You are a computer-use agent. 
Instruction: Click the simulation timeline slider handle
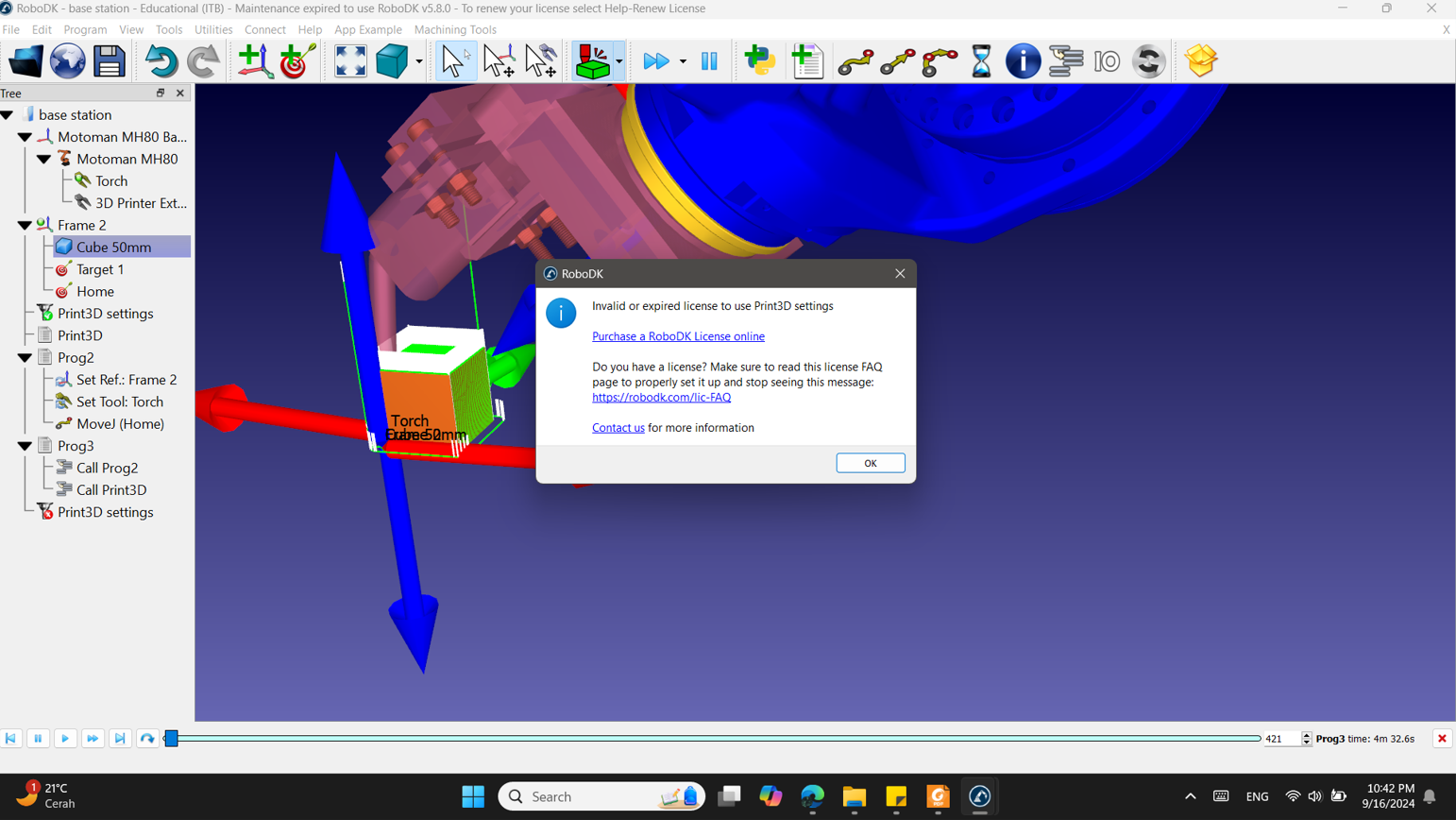coord(172,739)
